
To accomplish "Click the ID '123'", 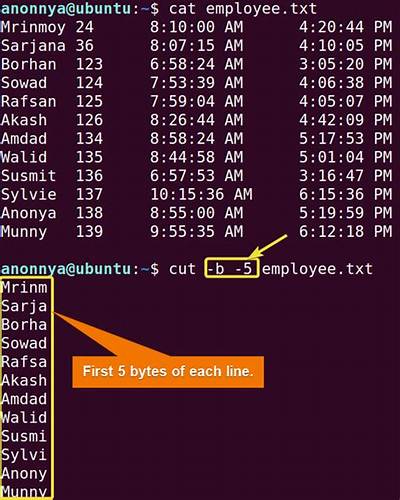I will (x=89, y=64).
